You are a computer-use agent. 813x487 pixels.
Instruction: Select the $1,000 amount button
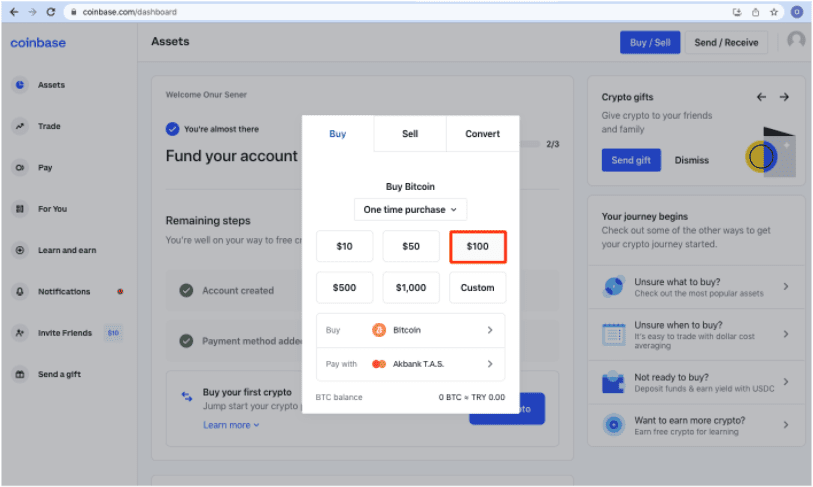(411, 287)
